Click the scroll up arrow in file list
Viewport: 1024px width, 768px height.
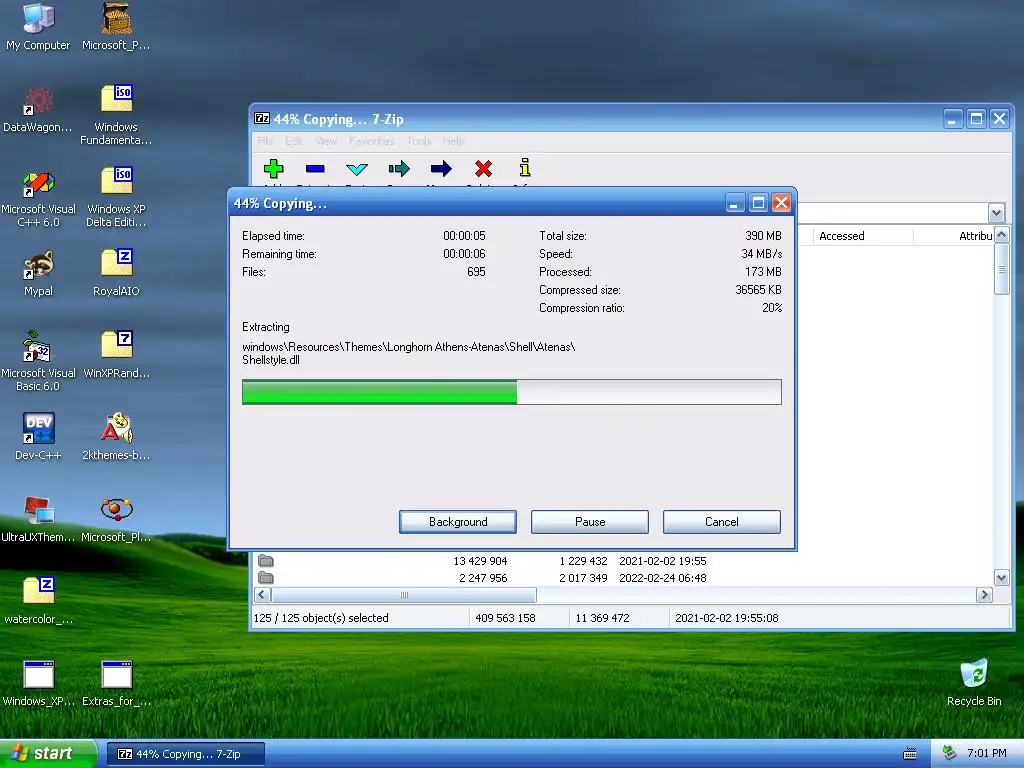click(x=1001, y=234)
